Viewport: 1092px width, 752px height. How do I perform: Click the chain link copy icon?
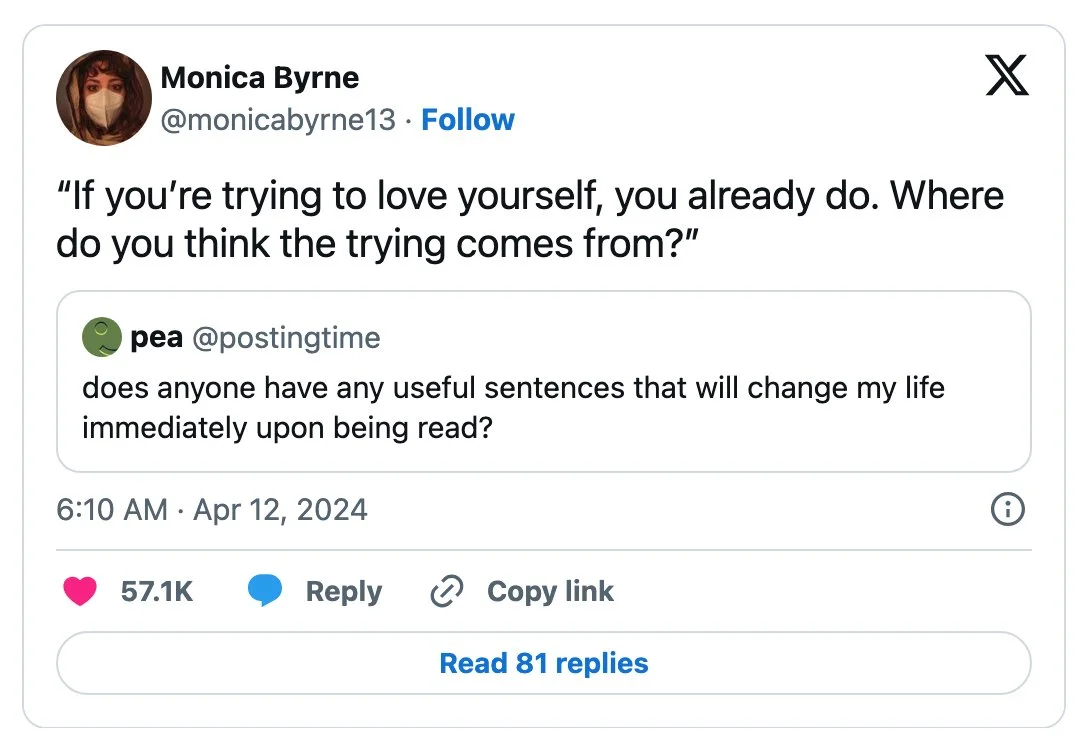pos(444,592)
